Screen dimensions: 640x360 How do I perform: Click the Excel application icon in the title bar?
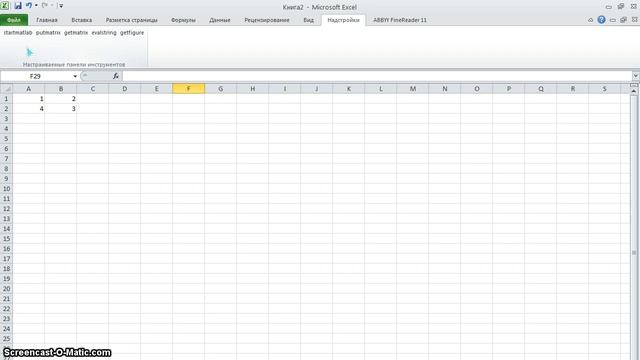point(4,5)
